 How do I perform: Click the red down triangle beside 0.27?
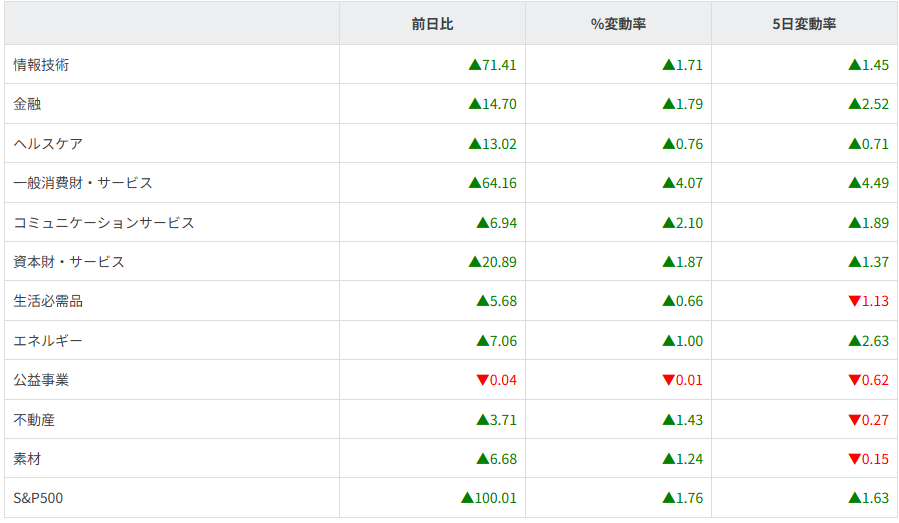854,420
